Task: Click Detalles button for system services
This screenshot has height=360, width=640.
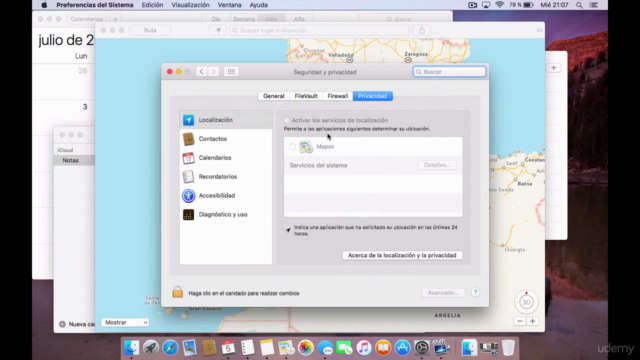Action: (x=437, y=165)
